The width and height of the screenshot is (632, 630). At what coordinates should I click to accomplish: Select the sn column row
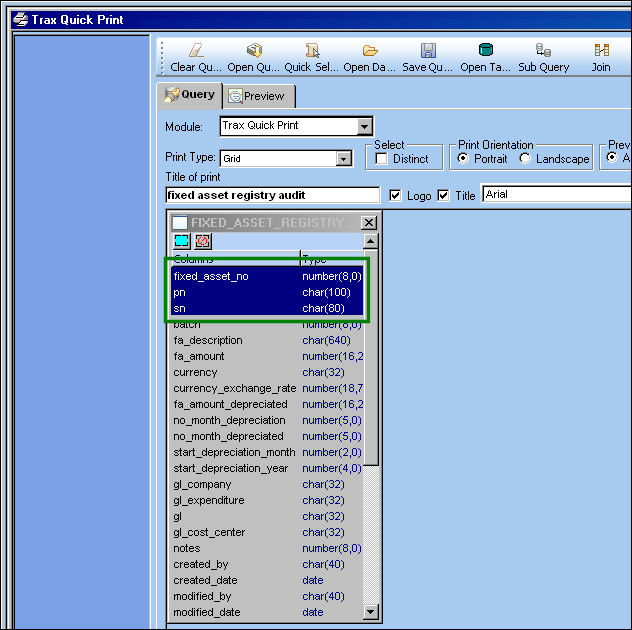[268, 308]
